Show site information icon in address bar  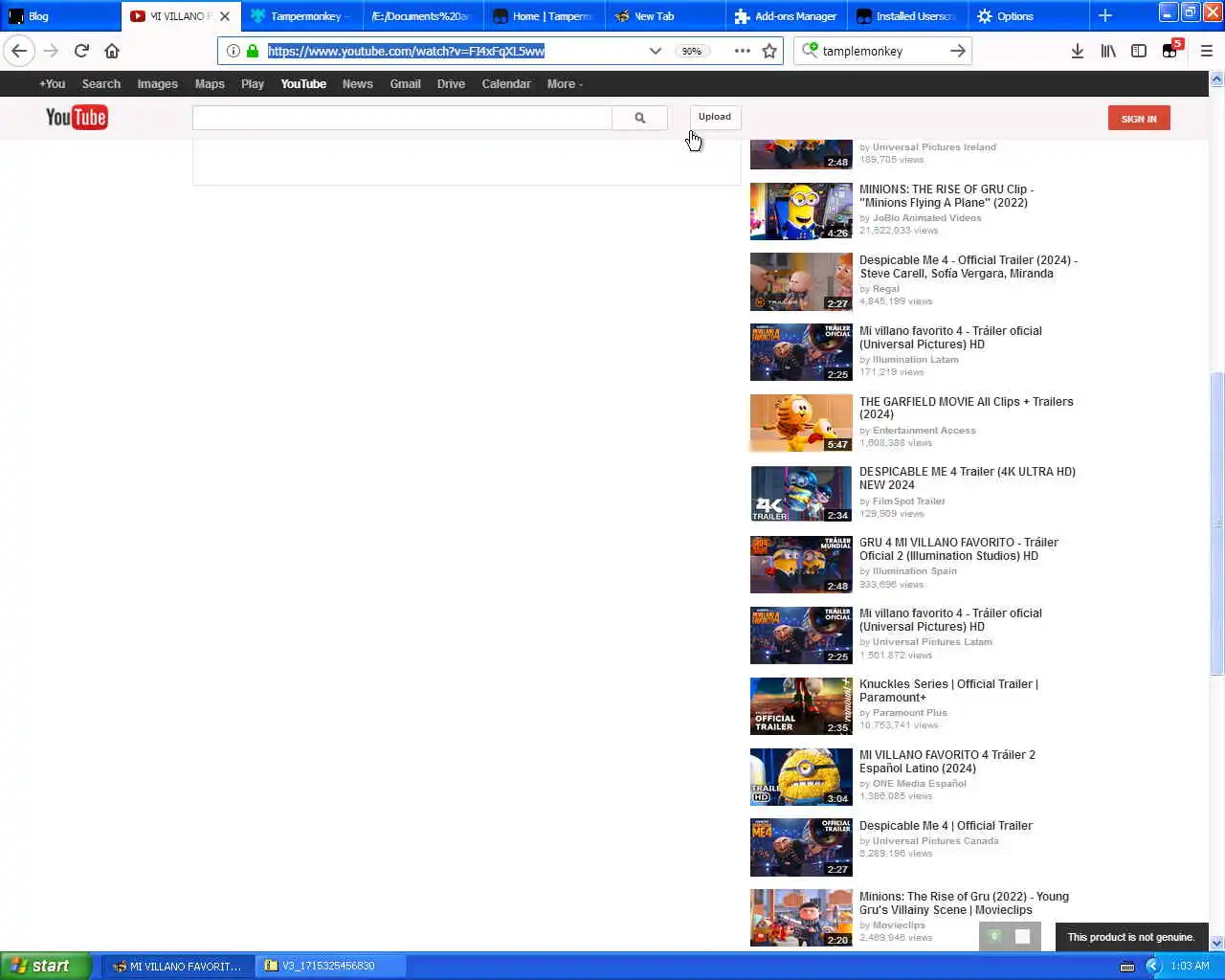tap(233, 51)
